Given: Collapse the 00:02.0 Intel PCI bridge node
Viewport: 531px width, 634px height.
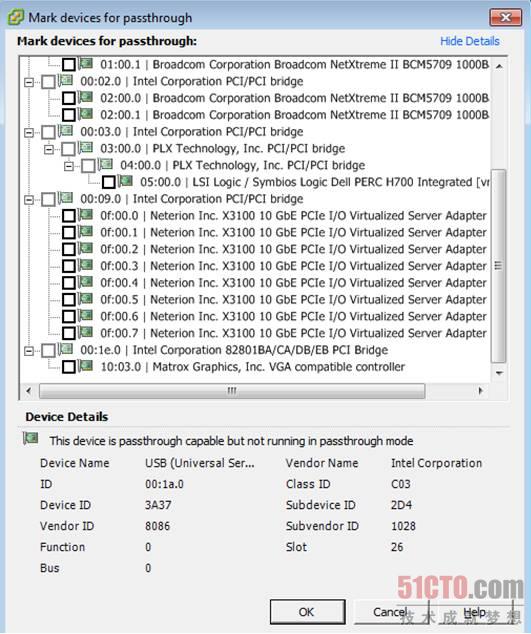Looking at the screenshot, I should coord(29,82).
